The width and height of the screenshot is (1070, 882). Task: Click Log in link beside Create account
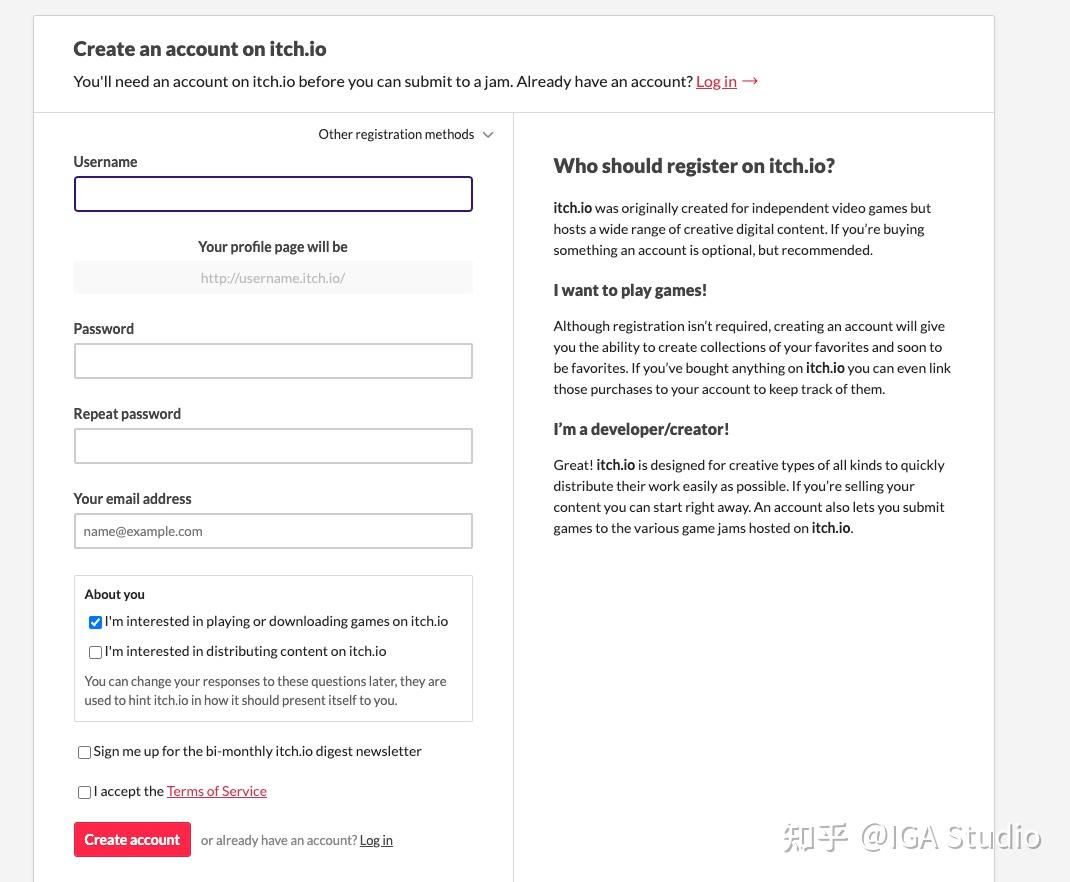click(376, 840)
